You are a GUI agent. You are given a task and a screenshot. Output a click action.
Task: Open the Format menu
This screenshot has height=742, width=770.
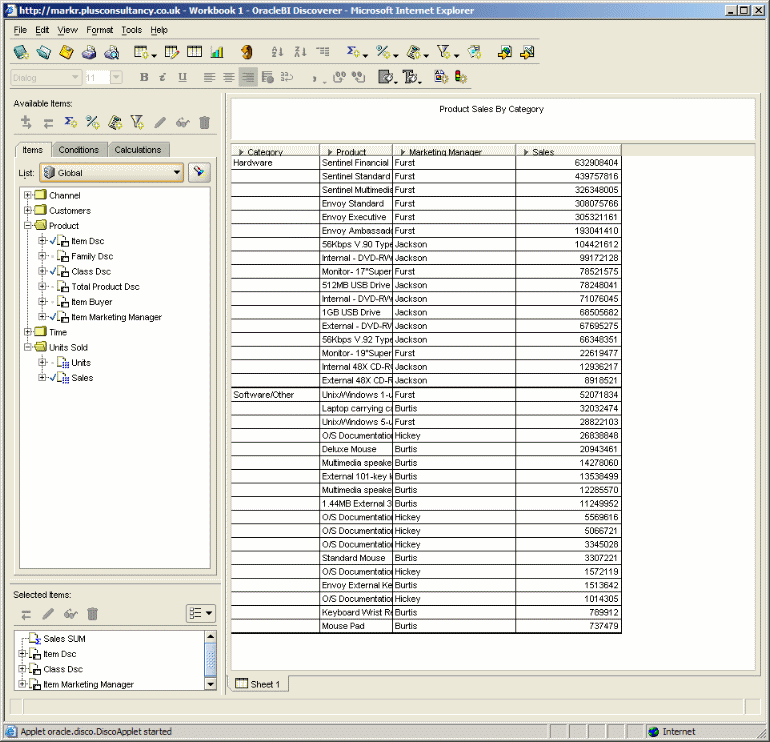pos(99,30)
